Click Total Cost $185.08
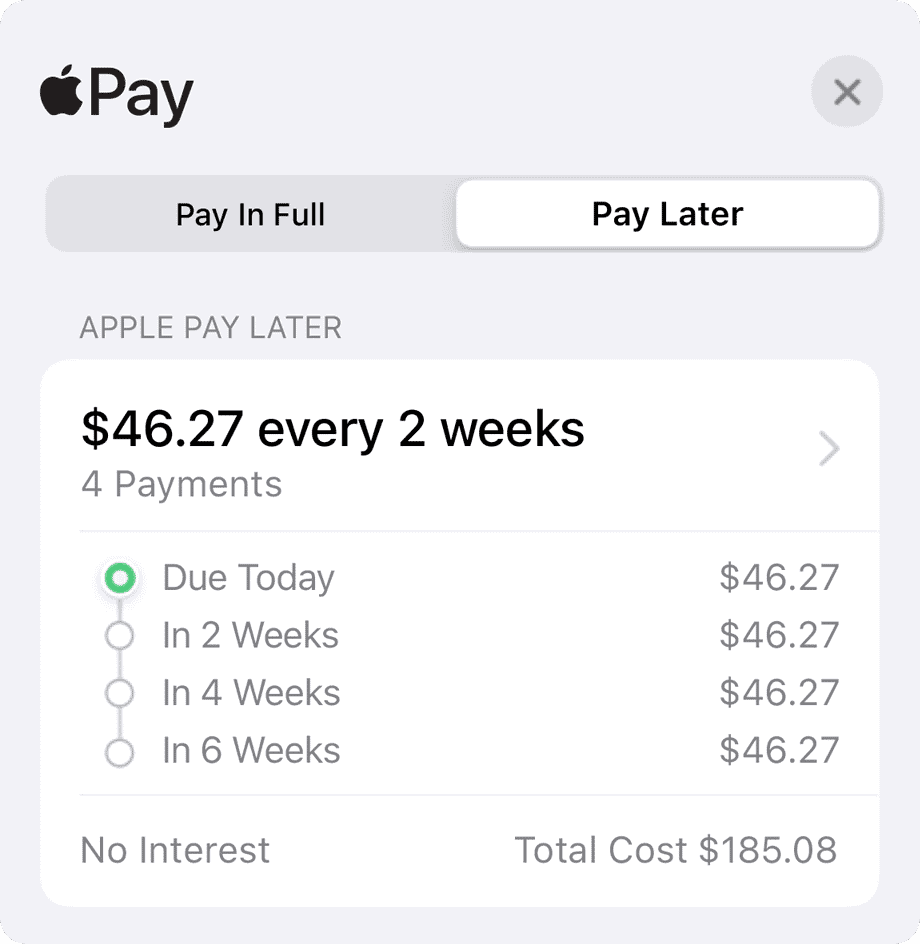920x944 pixels. pos(675,850)
